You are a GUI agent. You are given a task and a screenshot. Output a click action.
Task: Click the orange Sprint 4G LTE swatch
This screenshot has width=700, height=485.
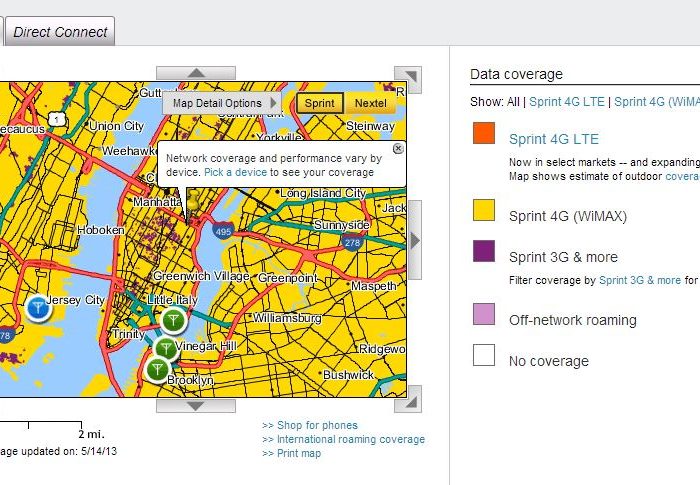click(x=484, y=133)
